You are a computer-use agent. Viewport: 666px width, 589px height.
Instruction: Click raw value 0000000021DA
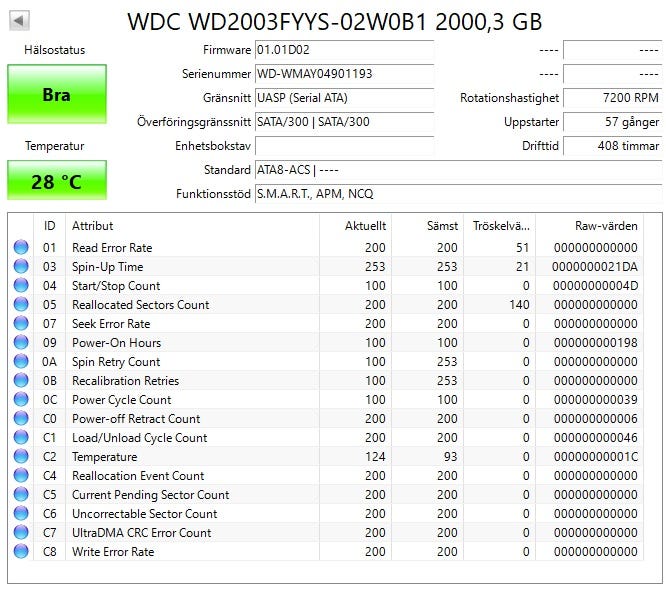tap(595, 267)
